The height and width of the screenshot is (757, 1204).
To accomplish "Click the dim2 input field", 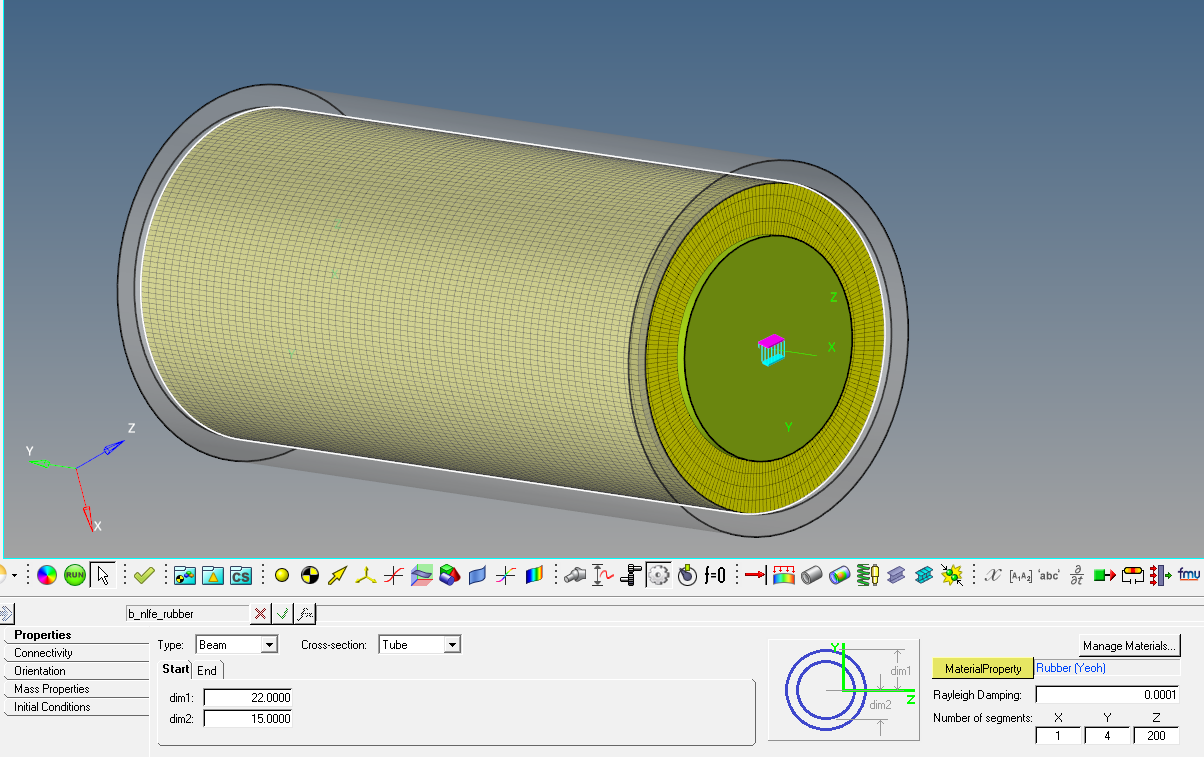I will tap(247, 718).
